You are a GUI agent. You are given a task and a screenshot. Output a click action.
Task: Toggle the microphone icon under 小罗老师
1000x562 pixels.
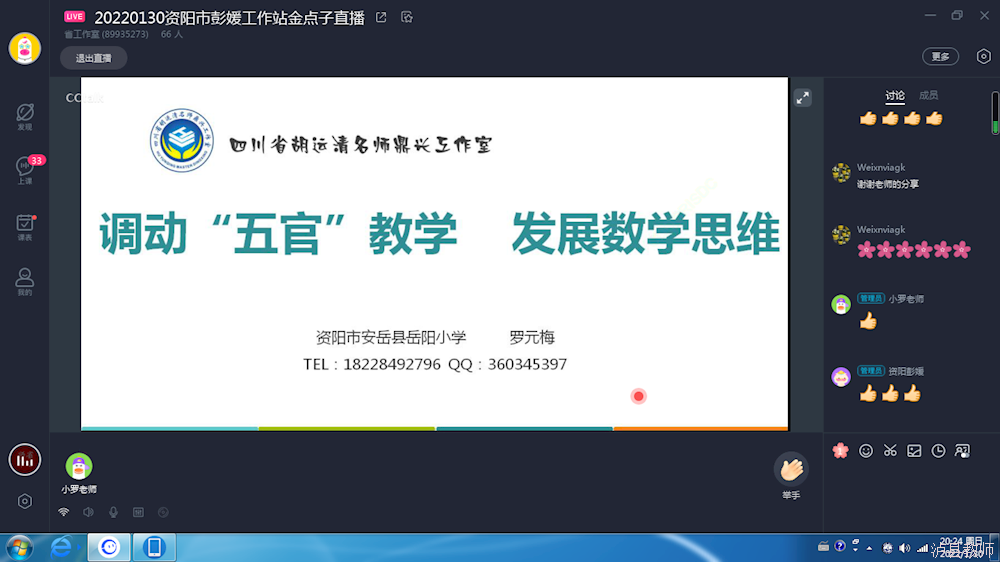coord(113,512)
